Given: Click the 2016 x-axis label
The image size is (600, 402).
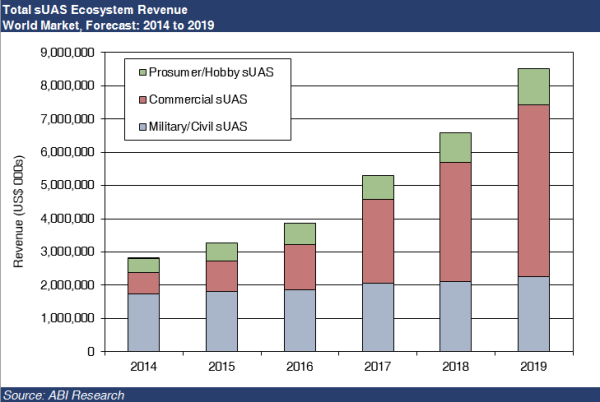Looking at the screenshot, I should click(300, 366).
